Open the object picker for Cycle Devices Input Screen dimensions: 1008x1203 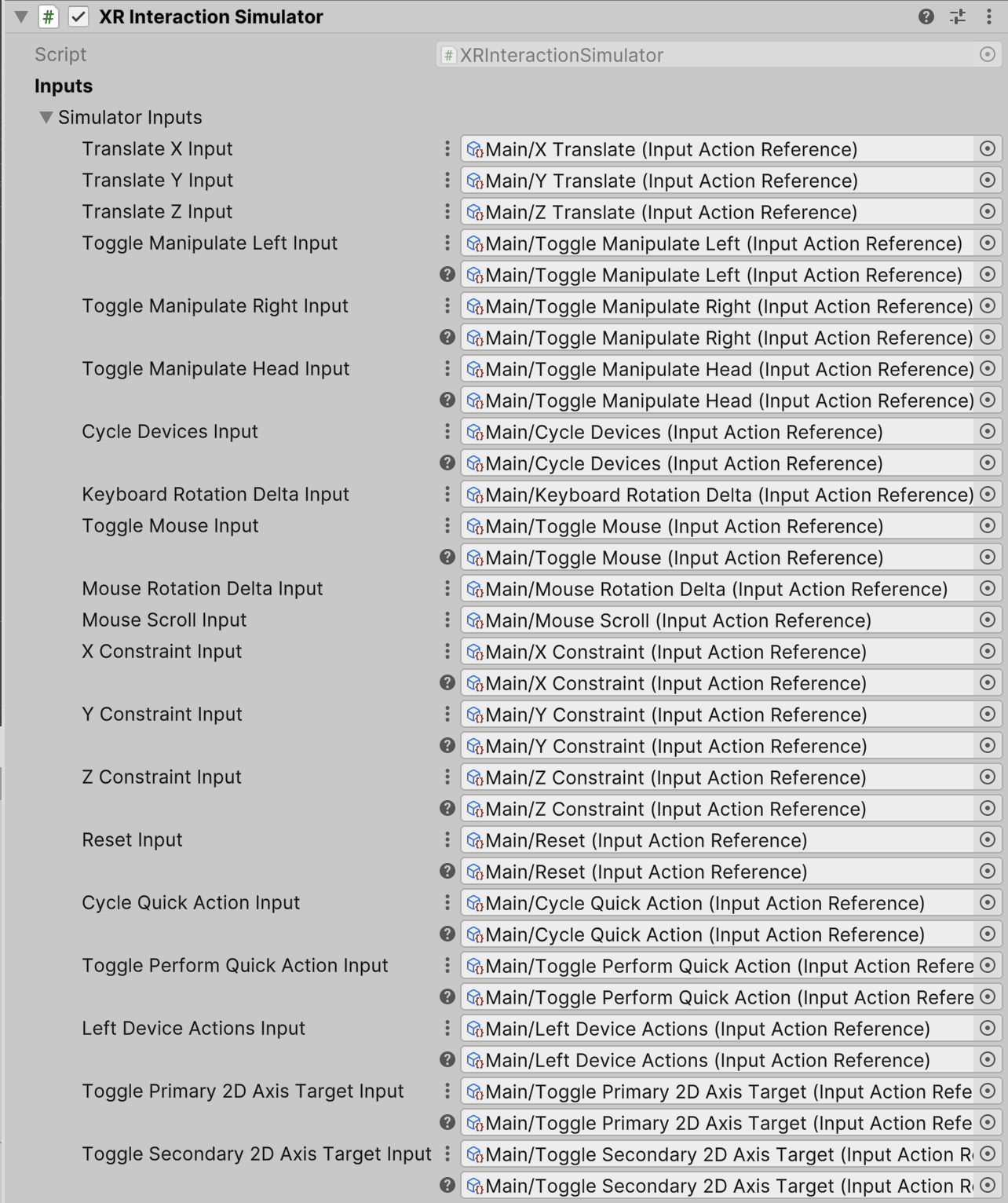988,432
